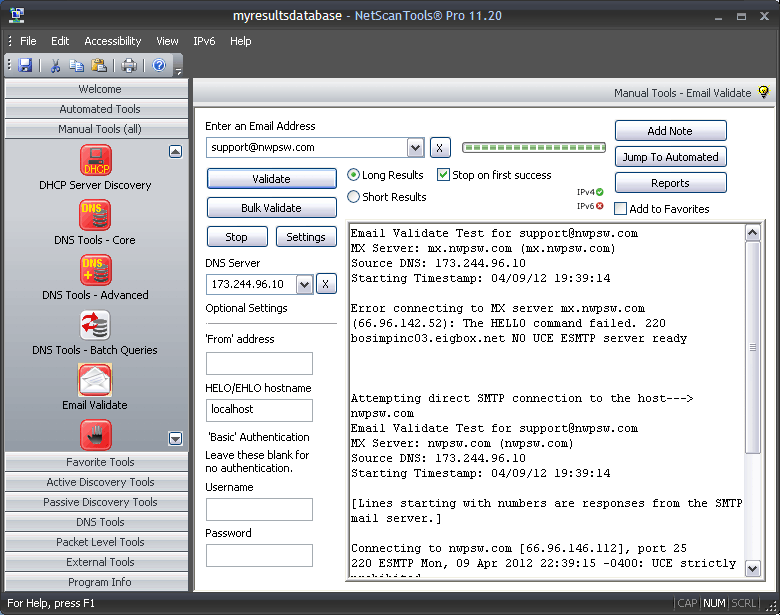Click the blue Help question mark icon
780x615 pixels.
(159, 65)
